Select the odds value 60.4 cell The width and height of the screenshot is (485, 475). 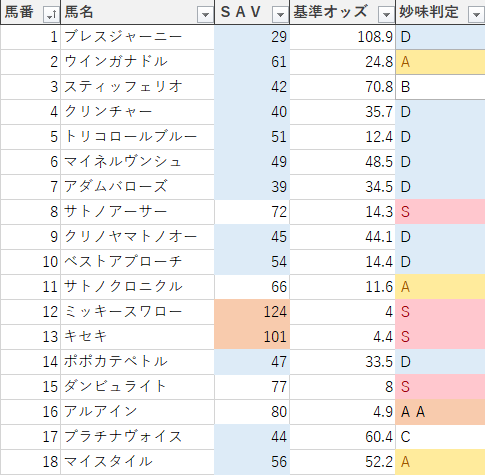[343, 437]
